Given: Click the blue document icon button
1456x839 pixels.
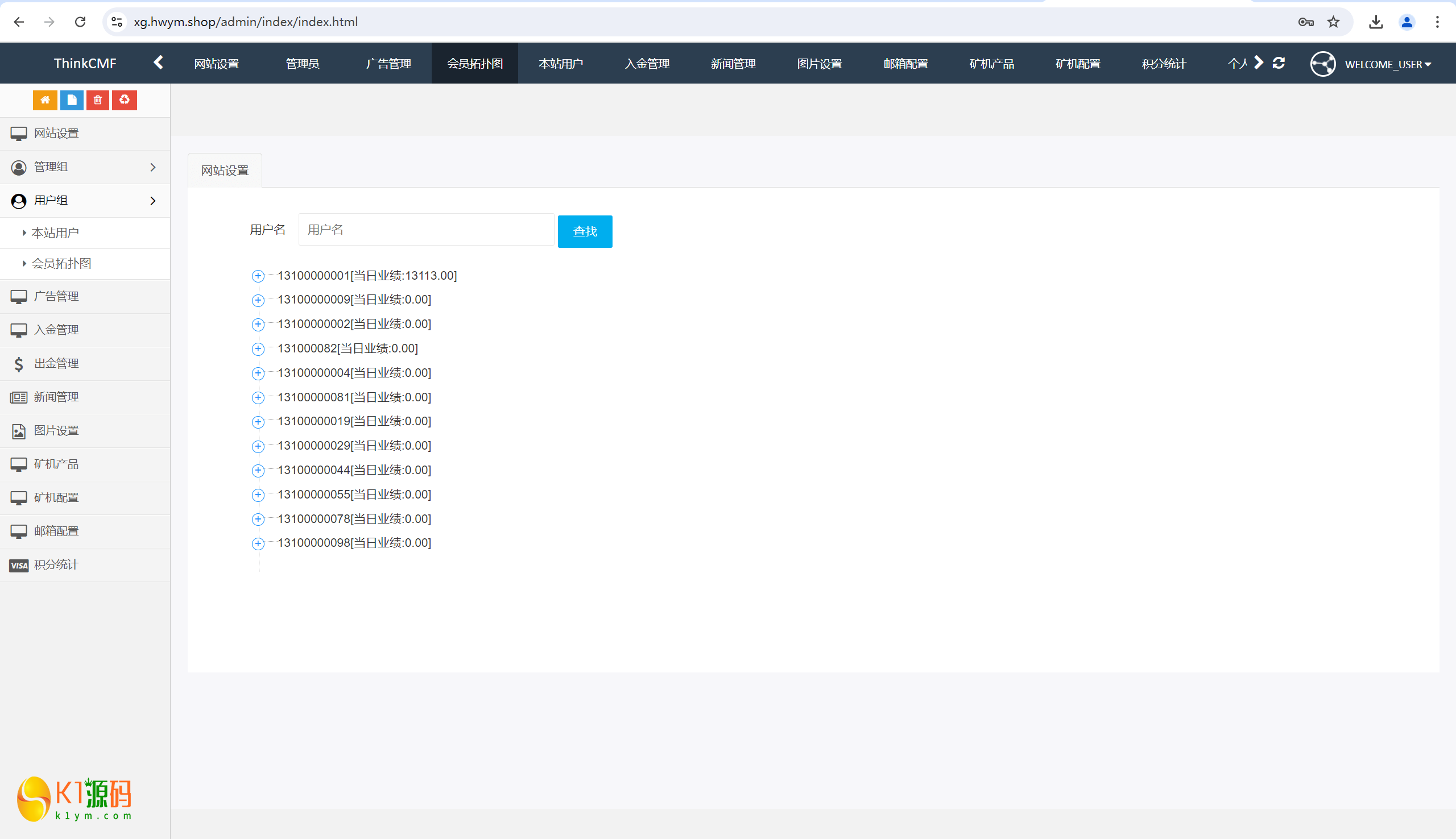Looking at the screenshot, I should 72,100.
